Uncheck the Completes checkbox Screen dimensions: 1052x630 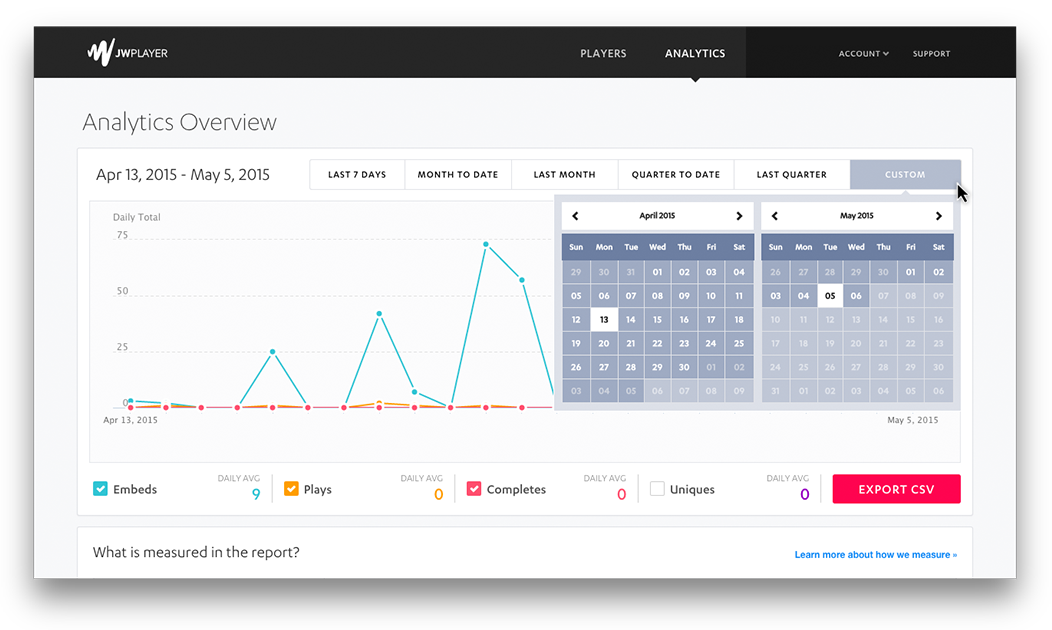[x=474, y=488]
